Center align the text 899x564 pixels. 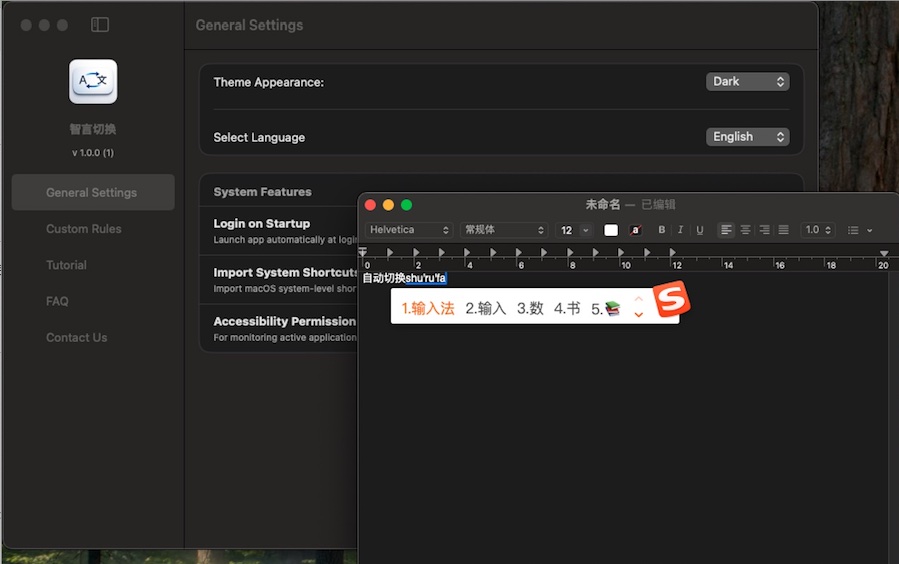(x=745, y=230)
